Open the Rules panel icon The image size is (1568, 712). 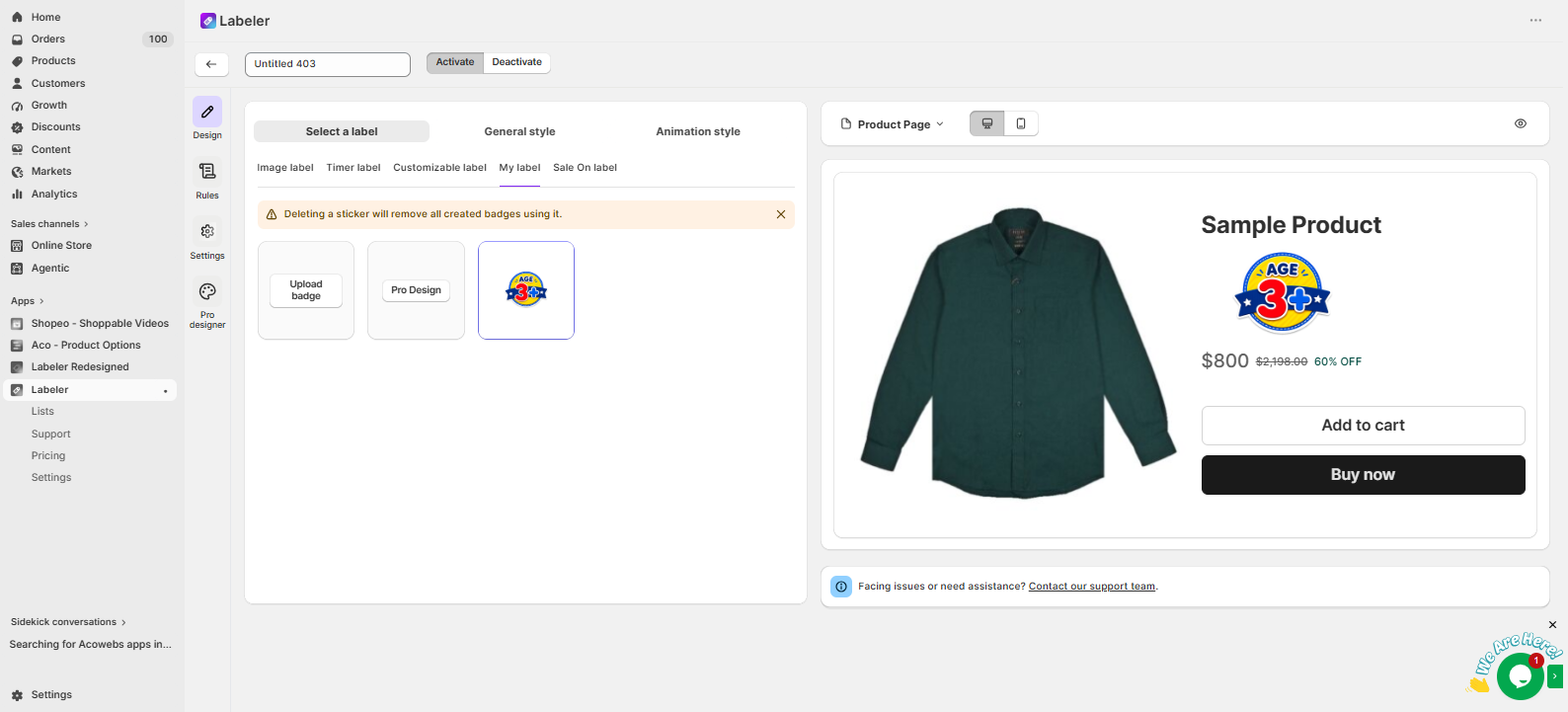[207, 172]
